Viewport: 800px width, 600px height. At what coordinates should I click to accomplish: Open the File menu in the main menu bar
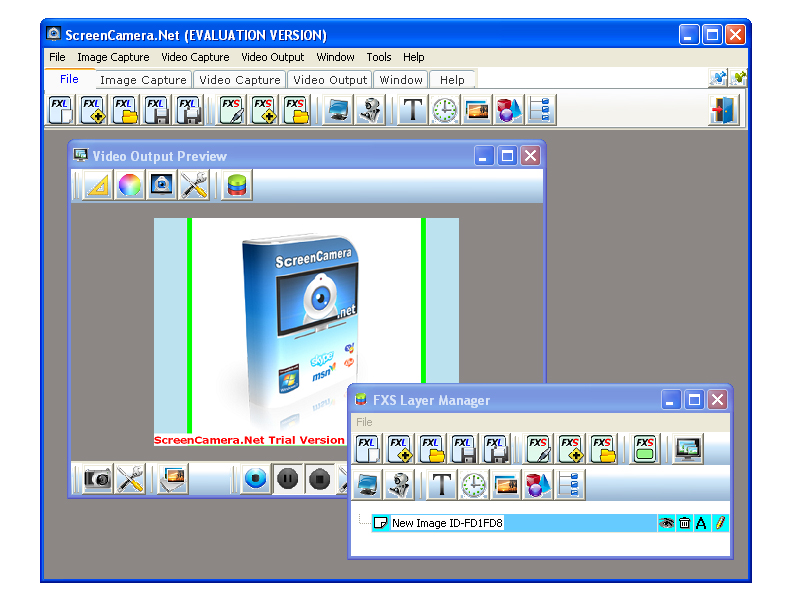coord(57,57)
